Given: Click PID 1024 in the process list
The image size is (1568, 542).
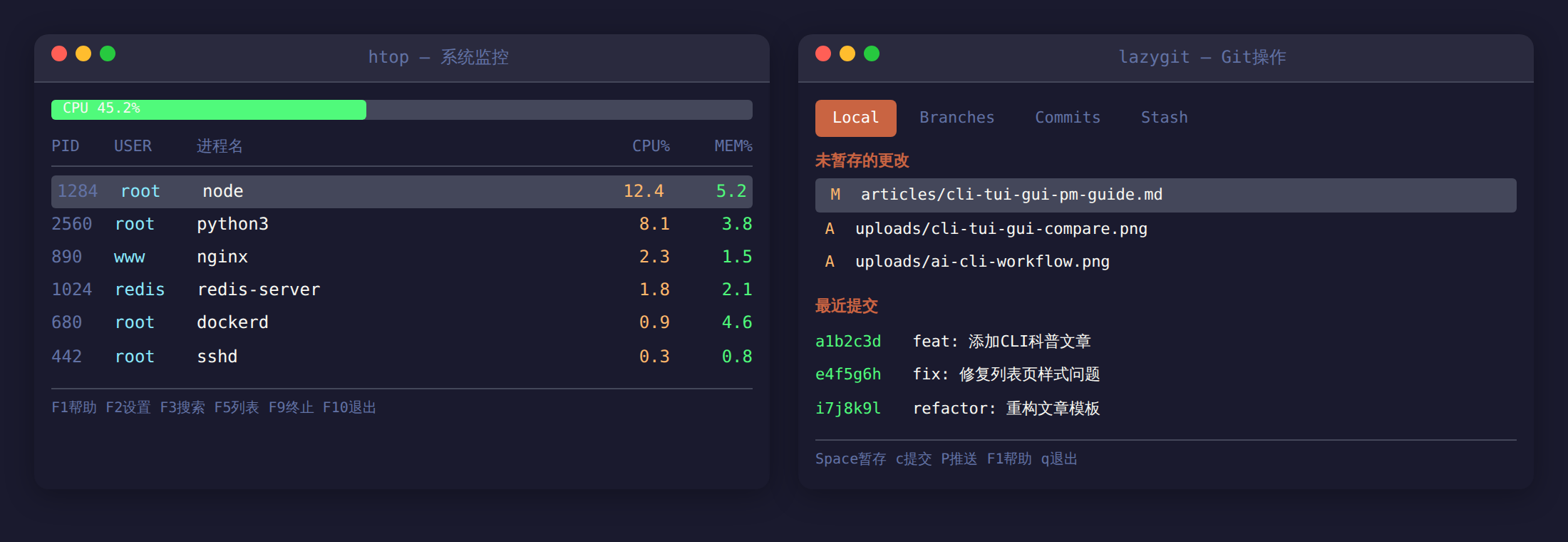Looking at the screenshot, I should pos(72,290).
